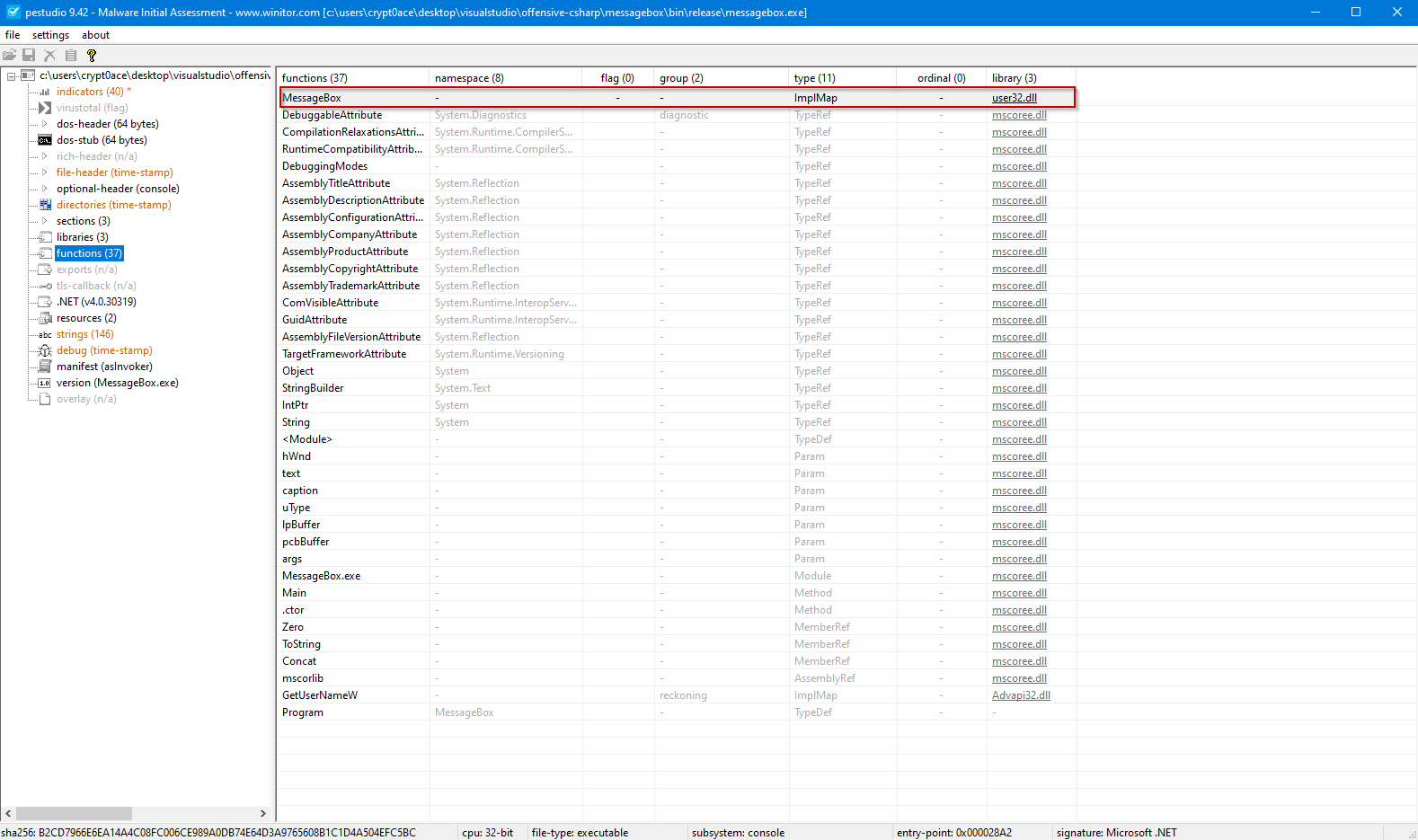Expand the file-header tree node
1418x840 pixels.
click(45, 172)
